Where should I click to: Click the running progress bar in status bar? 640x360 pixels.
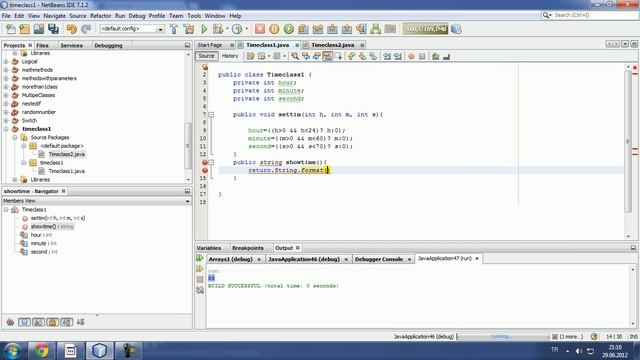503,337
